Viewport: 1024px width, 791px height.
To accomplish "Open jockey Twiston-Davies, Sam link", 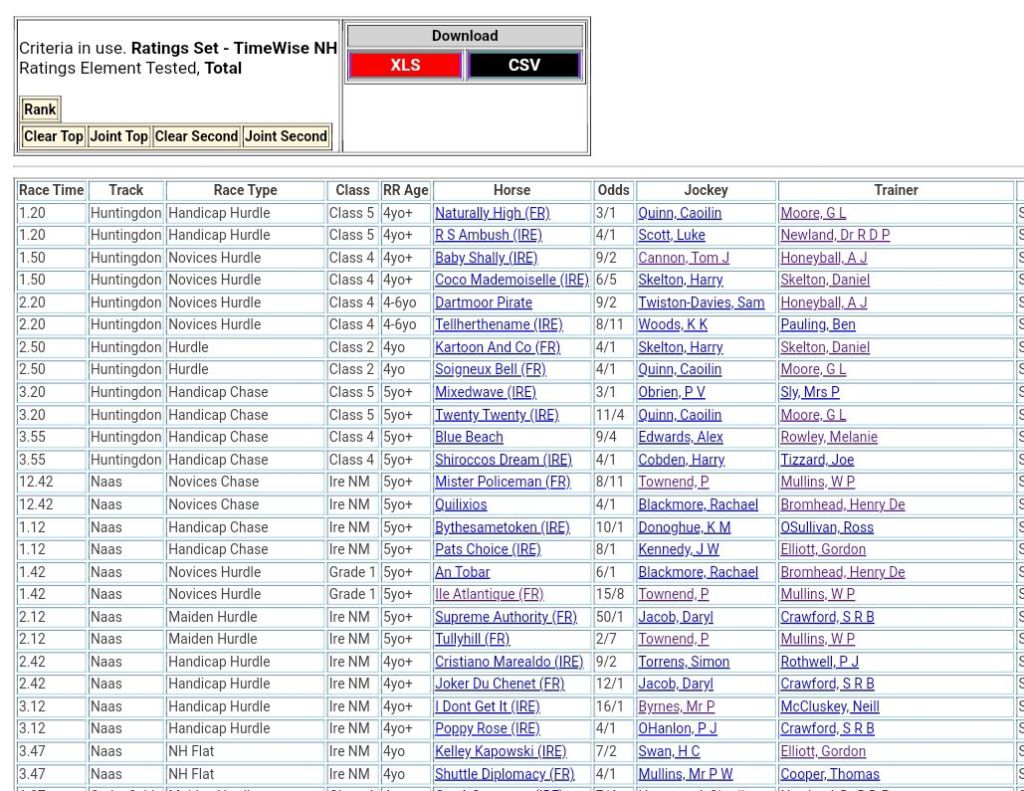I will point(701,302).
